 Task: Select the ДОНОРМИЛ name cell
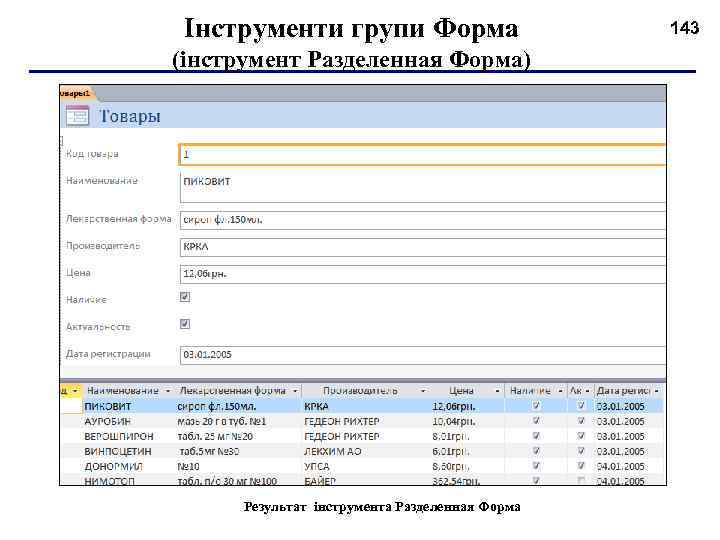113,467
